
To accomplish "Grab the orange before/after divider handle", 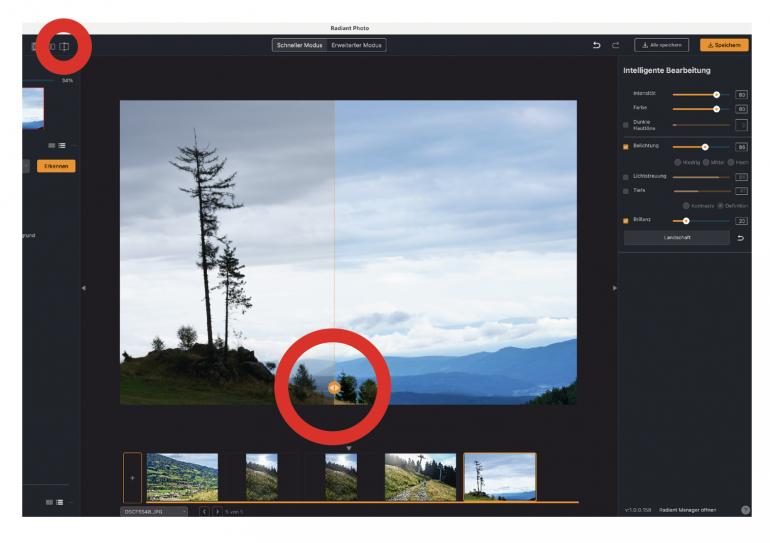I will coord(333,388).
